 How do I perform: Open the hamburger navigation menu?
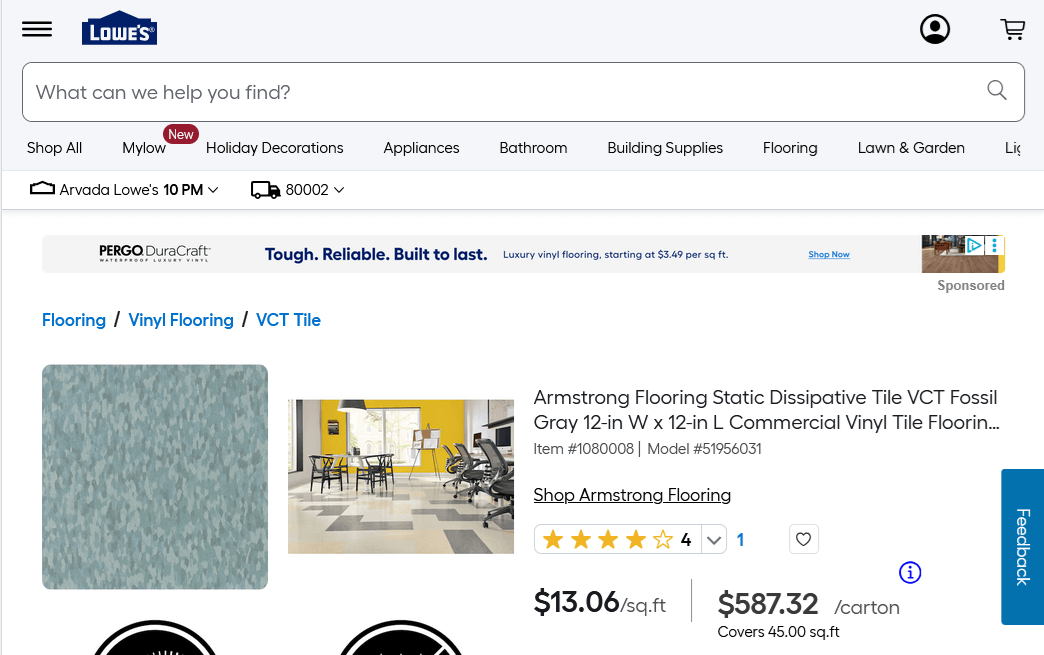click(x=37, y=29)
